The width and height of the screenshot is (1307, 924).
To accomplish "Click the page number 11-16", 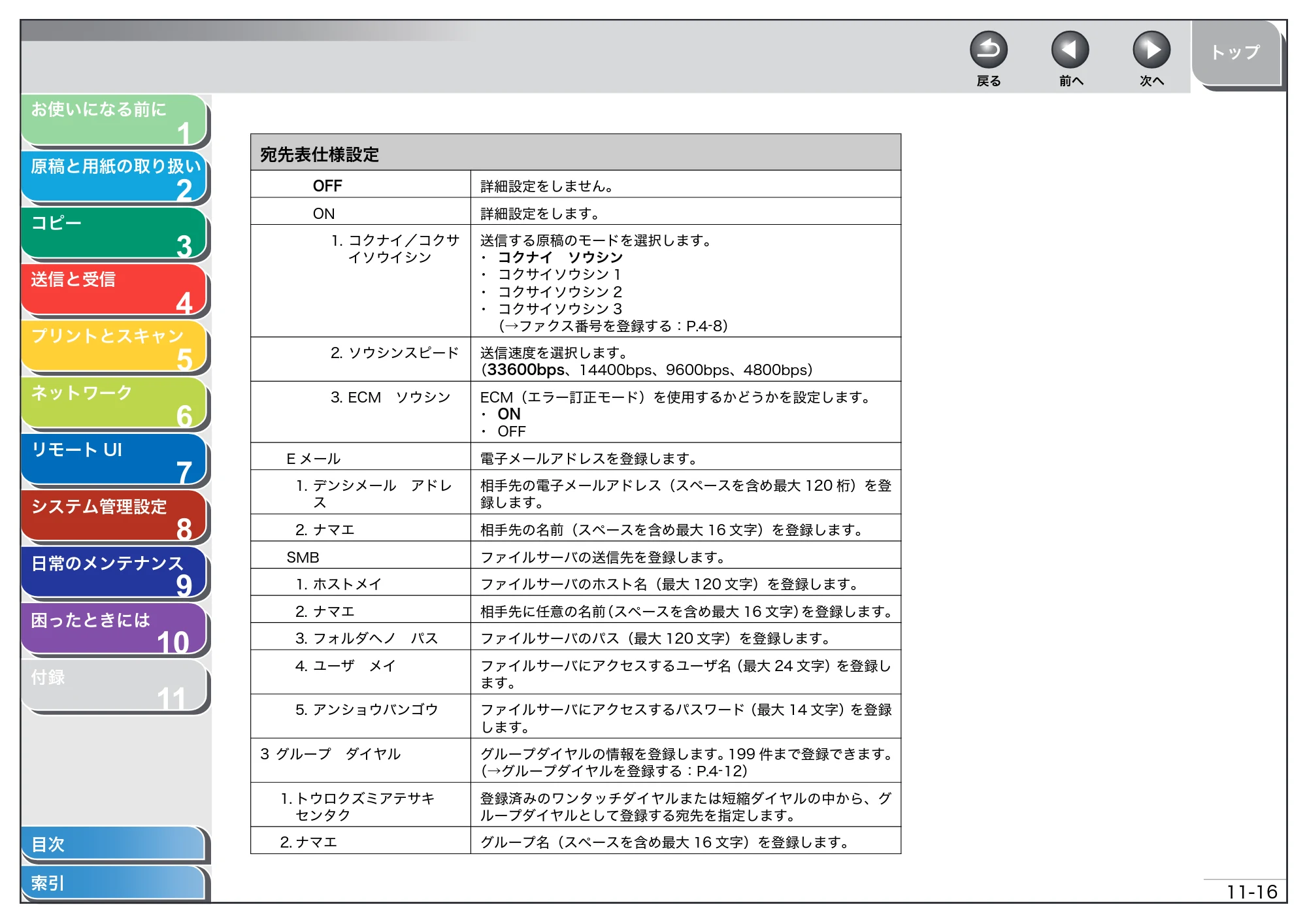I will click(x=1251, y=892).
